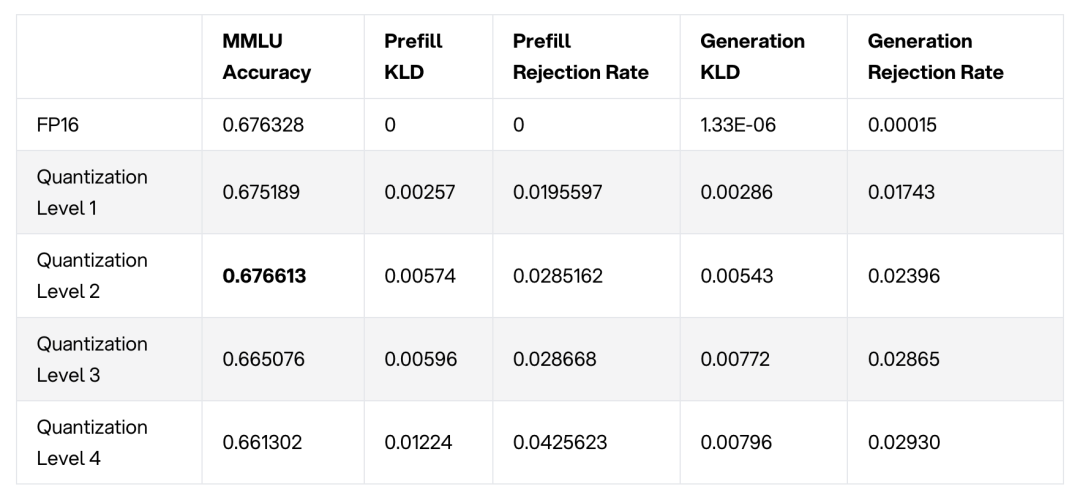Image resolution: width=1080 pixels, height=498 pixels.
Task: Click the 0.02930 generation rejection cell
Action: [x=903, y=442]
